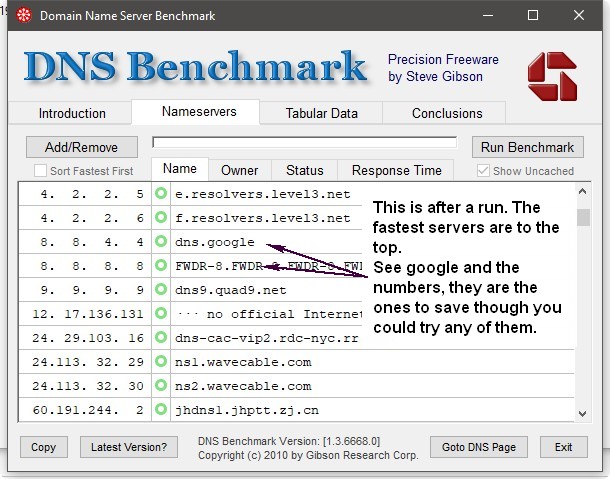
Task: Start the test with Run Benchmark
Action: pyautogui.click(x=528, y=147)
